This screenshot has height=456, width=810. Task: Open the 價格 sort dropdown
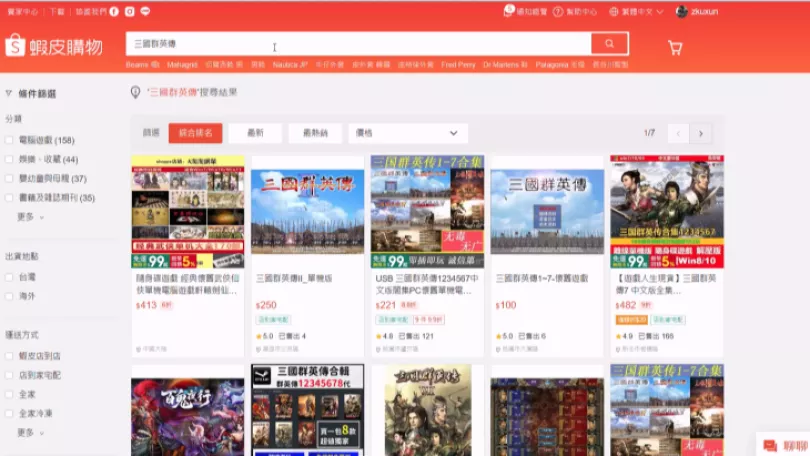[x=408, y=133]
